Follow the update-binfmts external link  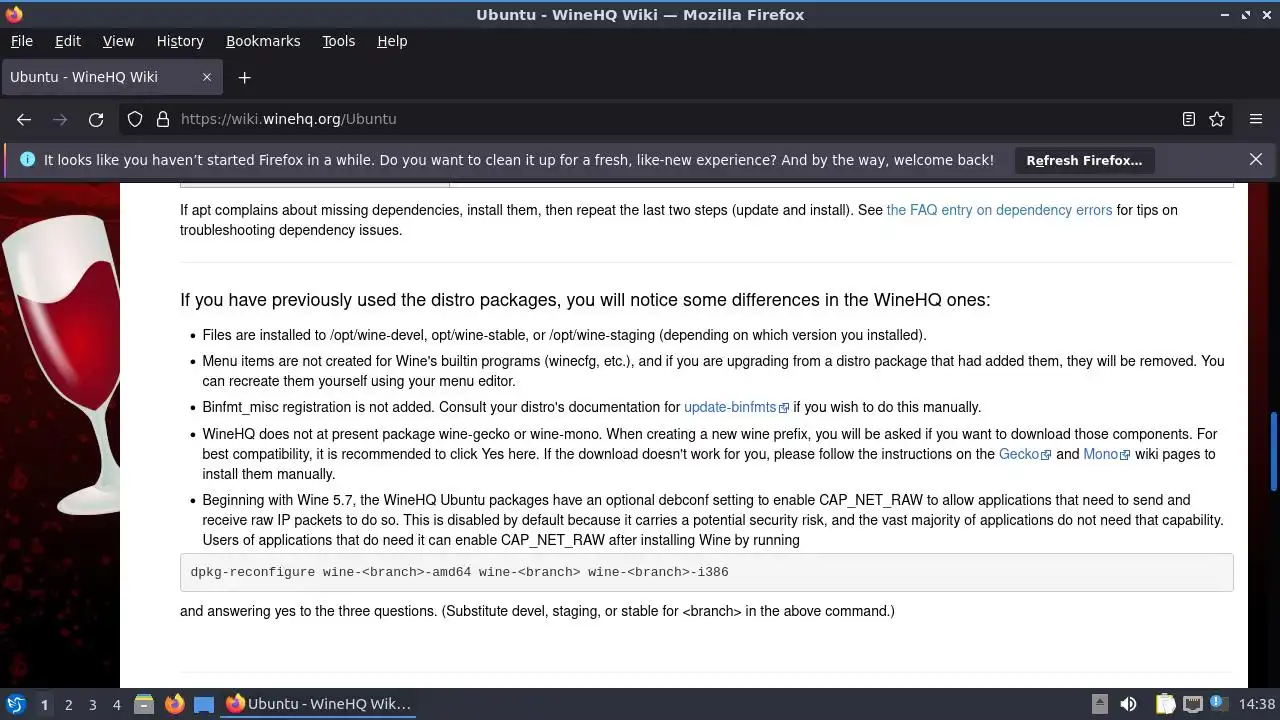736,407
